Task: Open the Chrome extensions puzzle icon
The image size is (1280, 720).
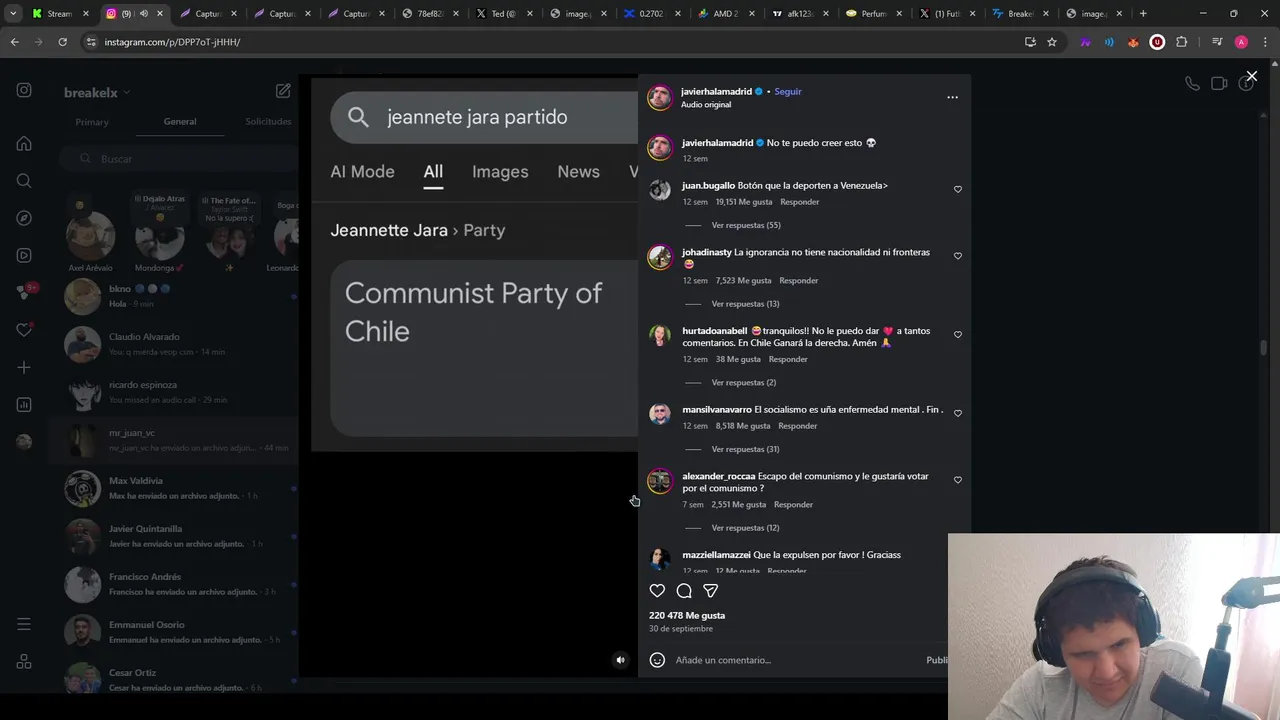Action: click(x=1182, y=42)
